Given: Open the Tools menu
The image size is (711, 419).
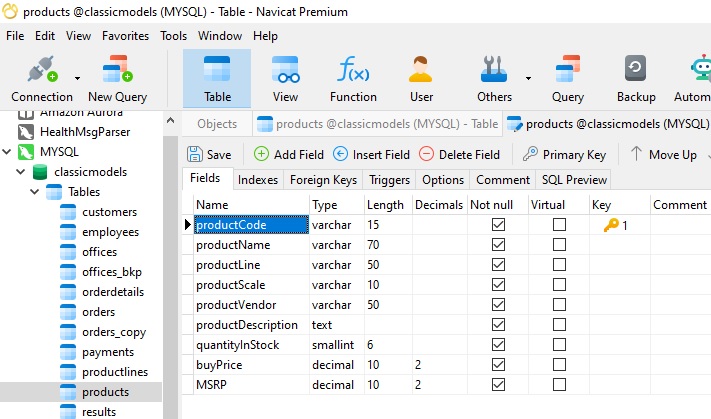Looking at the screenshot, I should pos(173,36).
